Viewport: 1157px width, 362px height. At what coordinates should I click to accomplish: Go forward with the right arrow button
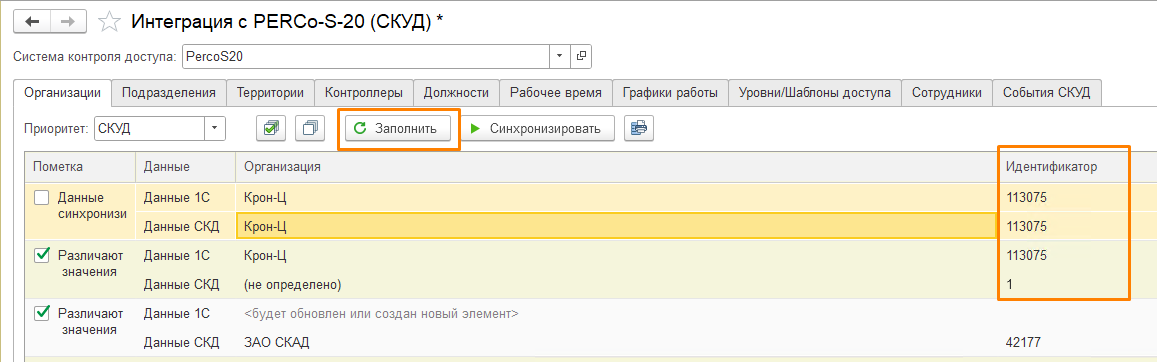(x=67, y=21)
